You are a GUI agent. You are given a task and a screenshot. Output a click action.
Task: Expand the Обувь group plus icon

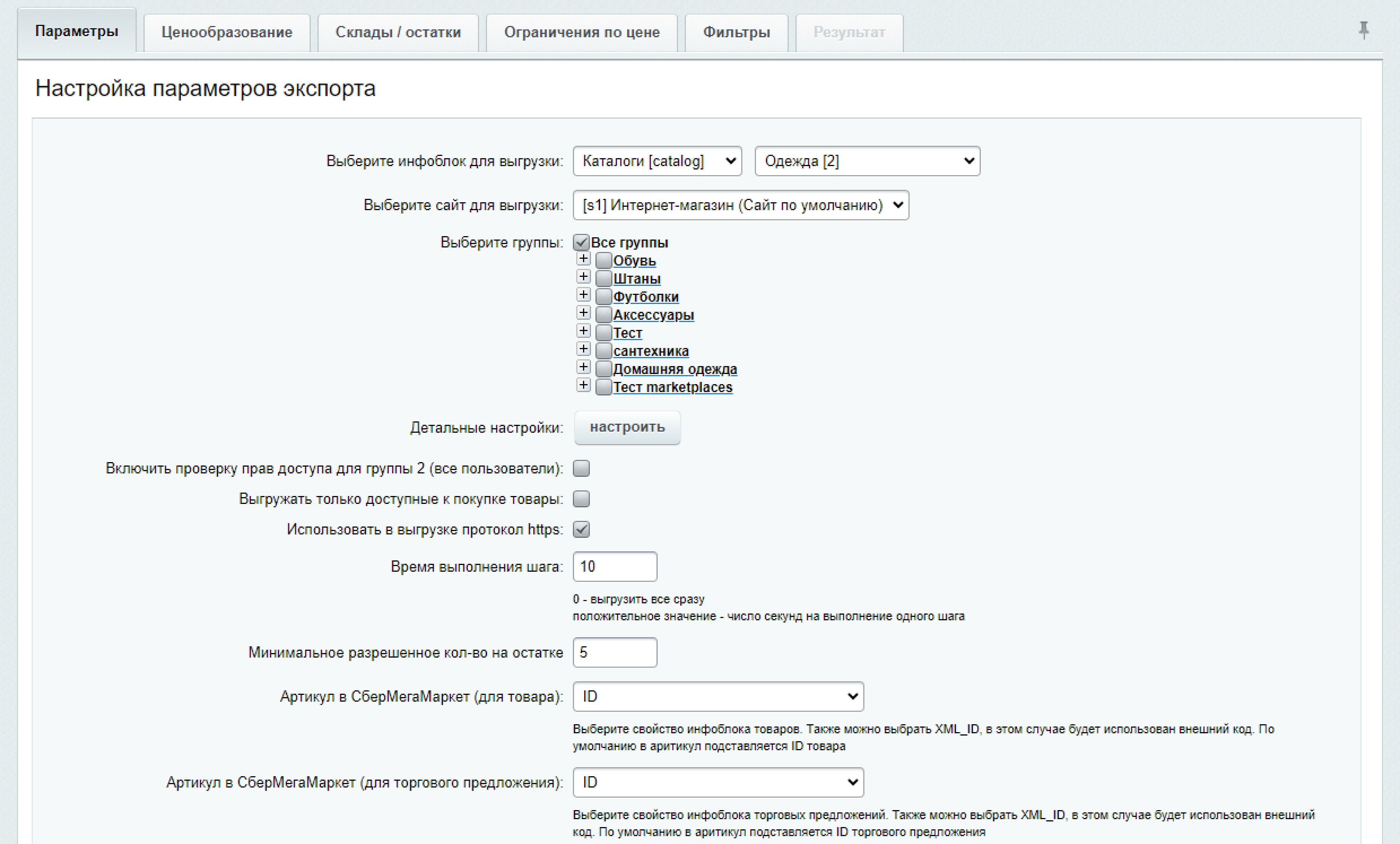click(583, 259)
